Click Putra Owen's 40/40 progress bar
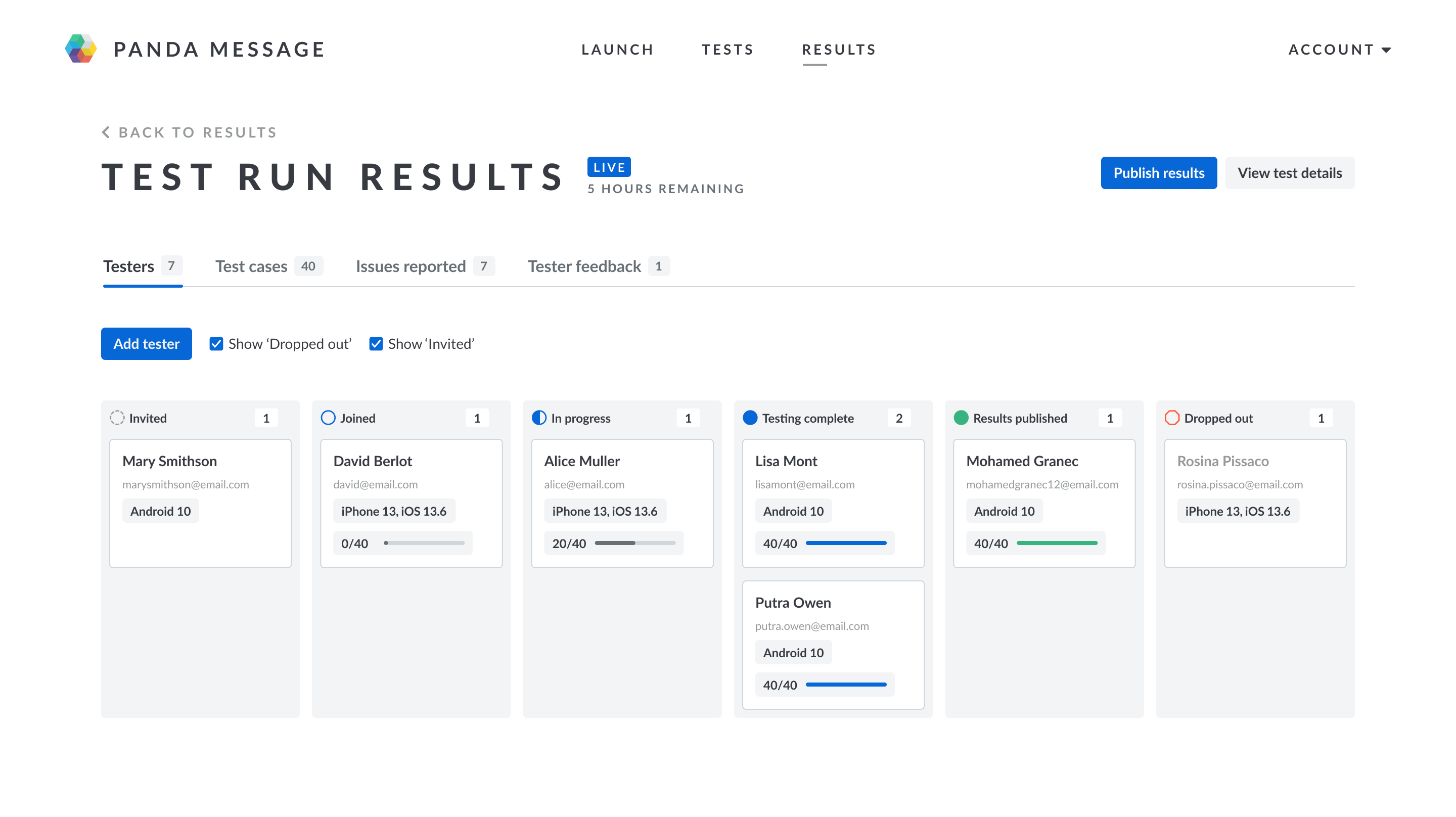 [846, 685]
